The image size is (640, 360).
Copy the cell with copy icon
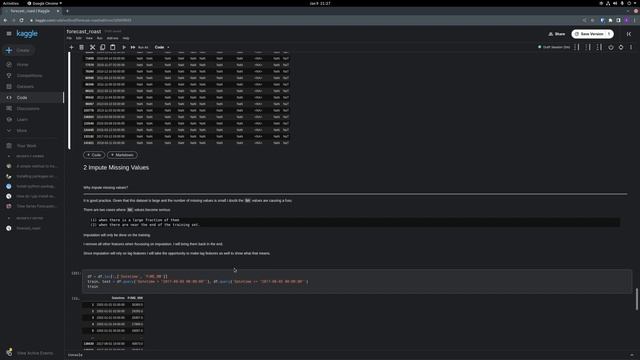[102, 47]
